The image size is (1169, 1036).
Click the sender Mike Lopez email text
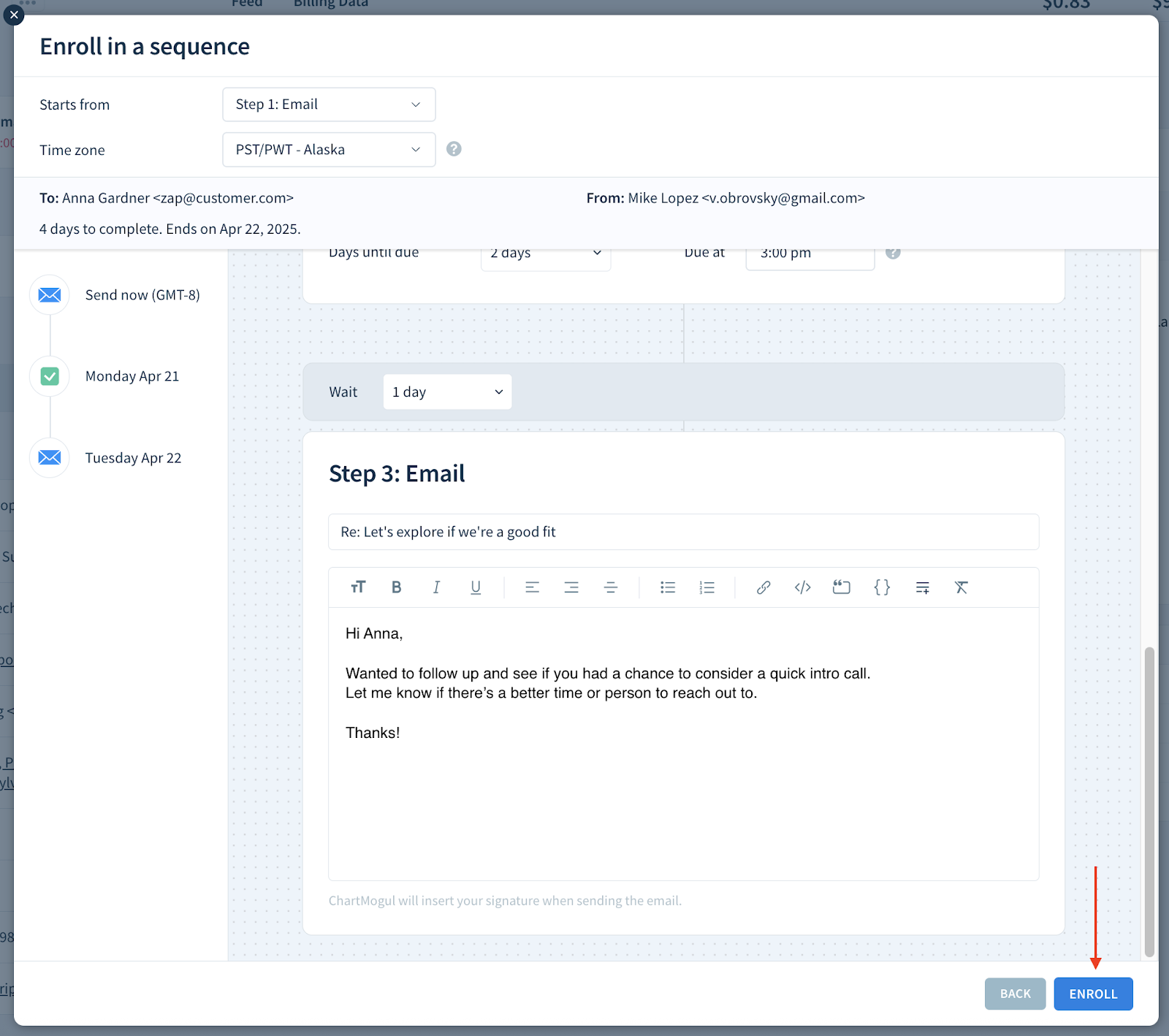746,198
